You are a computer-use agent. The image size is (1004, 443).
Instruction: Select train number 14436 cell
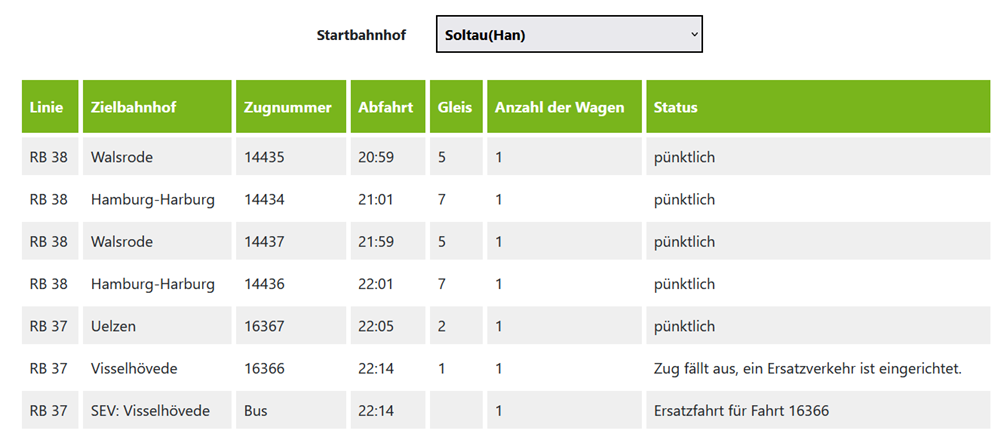pyautogui.click(x=291, y=284)
